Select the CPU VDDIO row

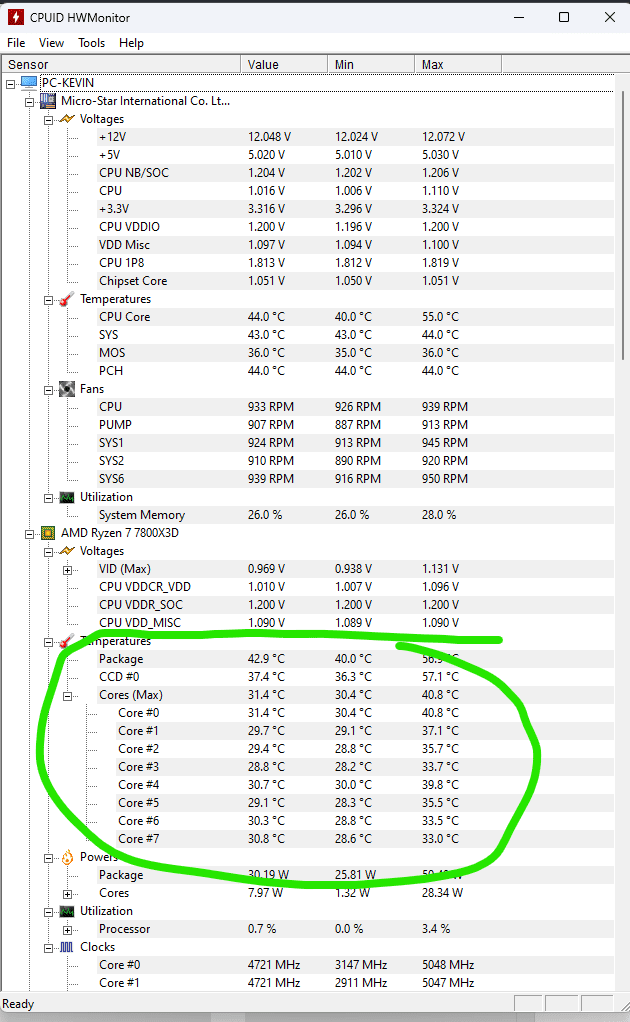355,227
